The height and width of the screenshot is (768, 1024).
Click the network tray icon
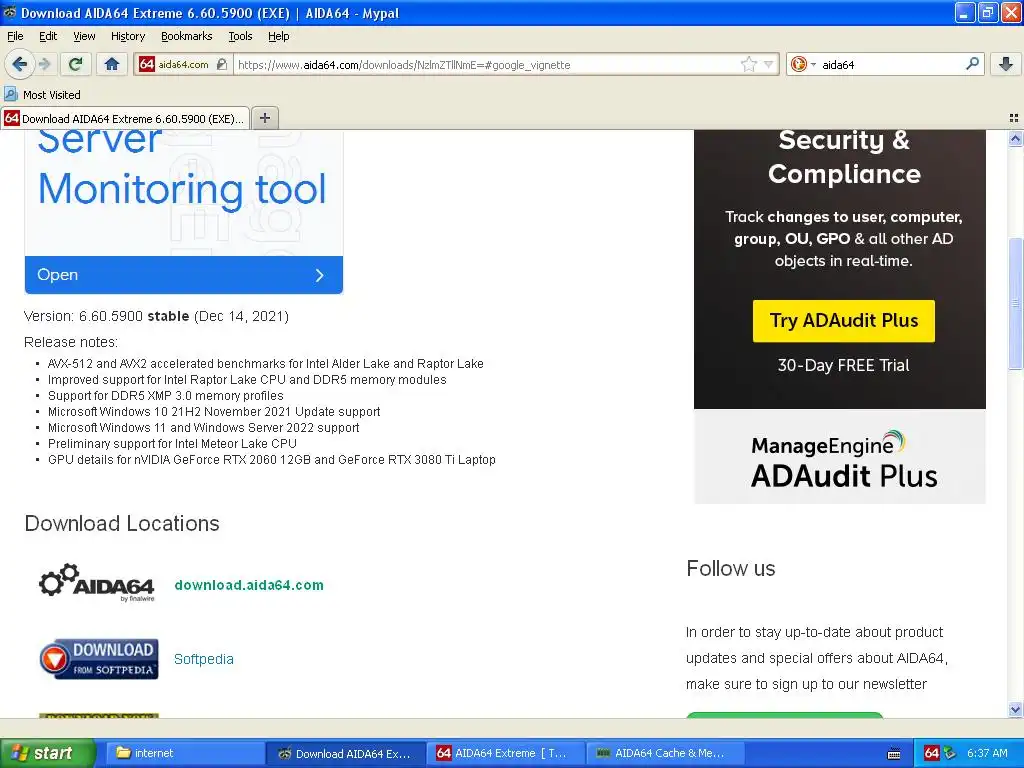pyautogui.click(x=950, y=753)
